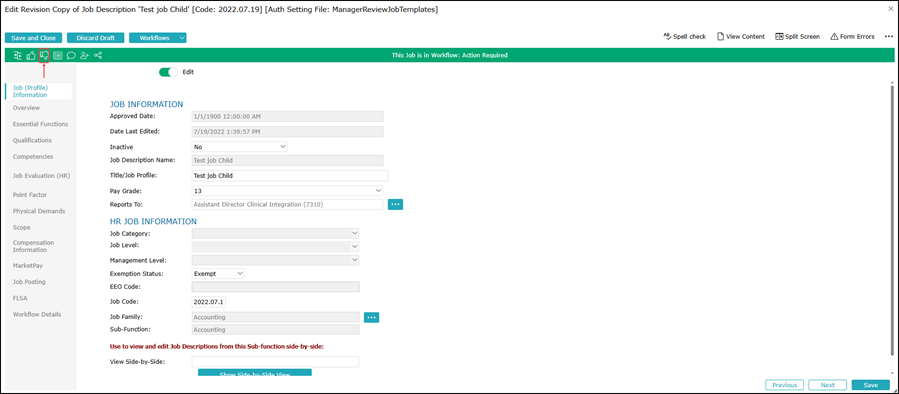Go to Essential Functions section
Image resolution: width=899 pixels, height=394 pixels.
[x=40, y=124]
